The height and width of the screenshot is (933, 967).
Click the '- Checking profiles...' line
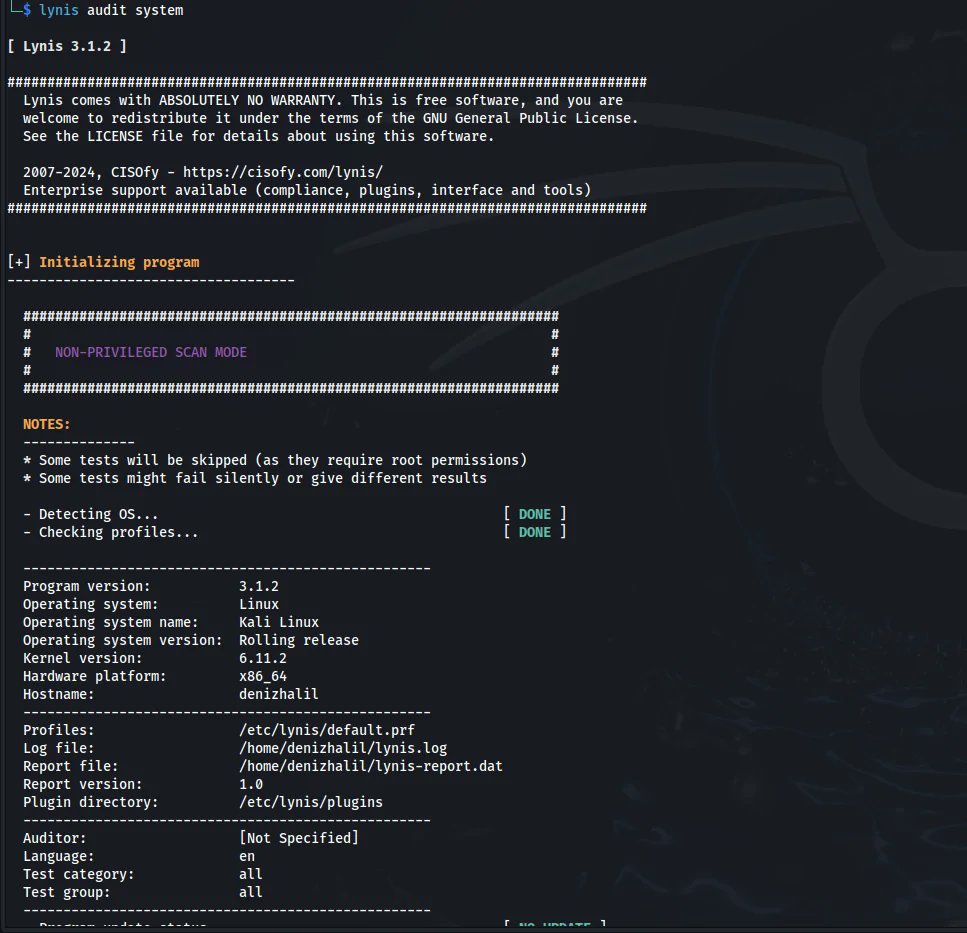111,532
